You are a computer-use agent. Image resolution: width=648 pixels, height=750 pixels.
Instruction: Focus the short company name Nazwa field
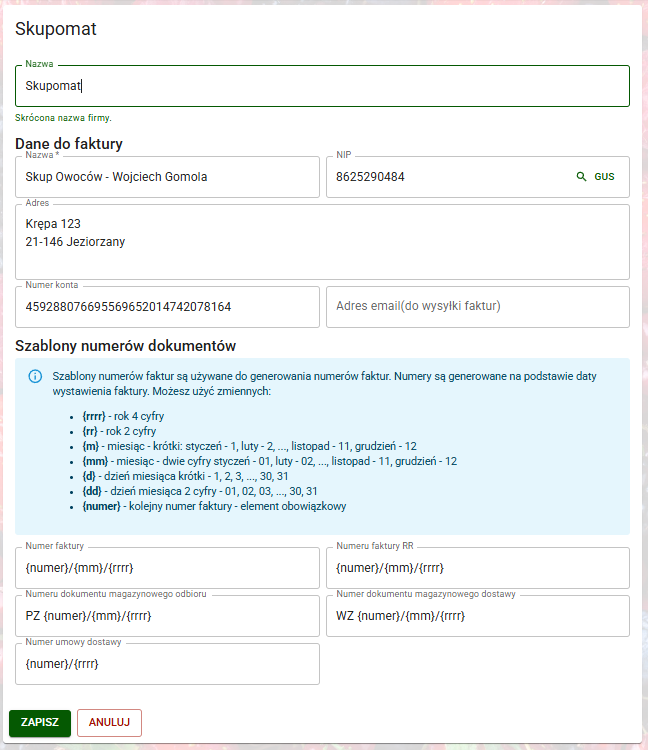click(322, 86)
